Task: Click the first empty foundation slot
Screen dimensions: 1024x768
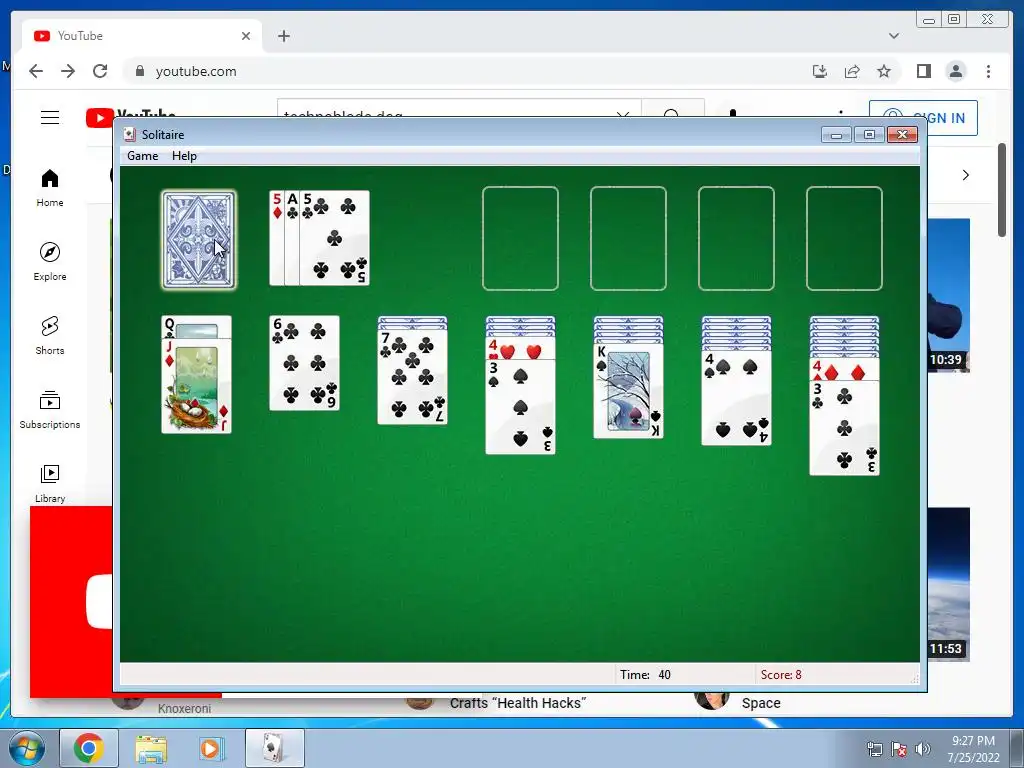Action: tap(520, 238)
